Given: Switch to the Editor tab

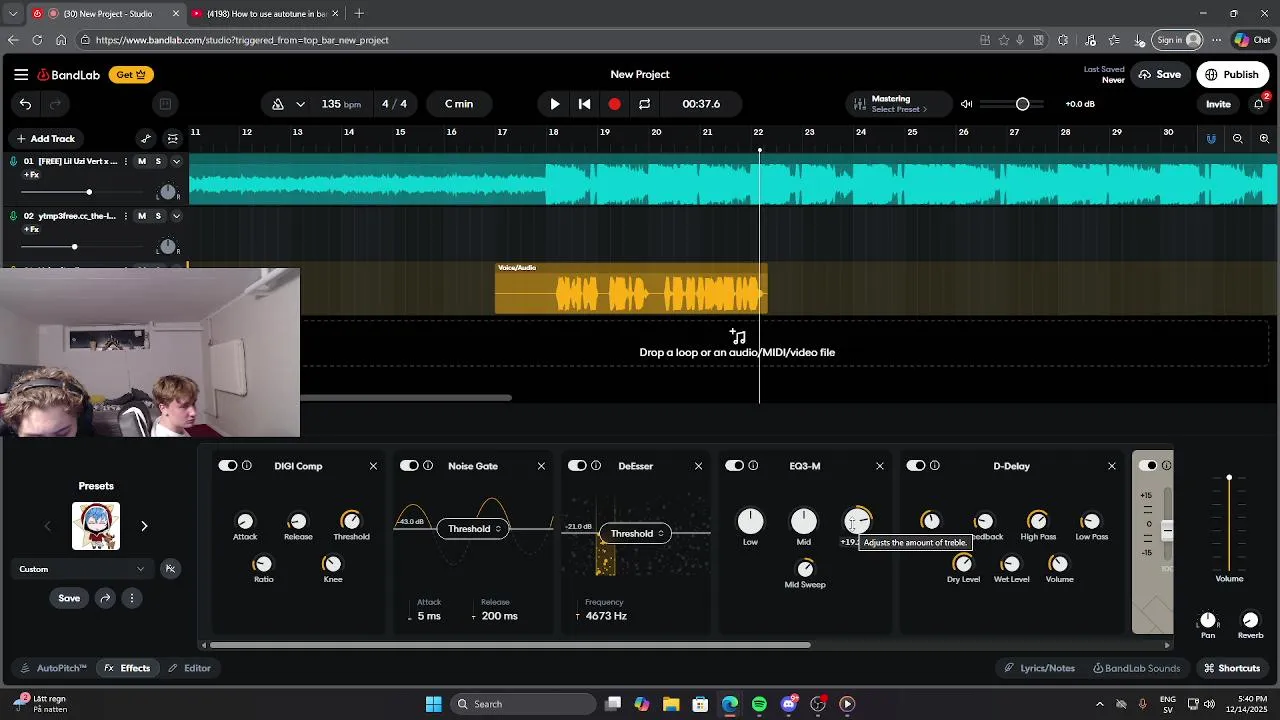Looking at the screenshot, I should point(189,668).
